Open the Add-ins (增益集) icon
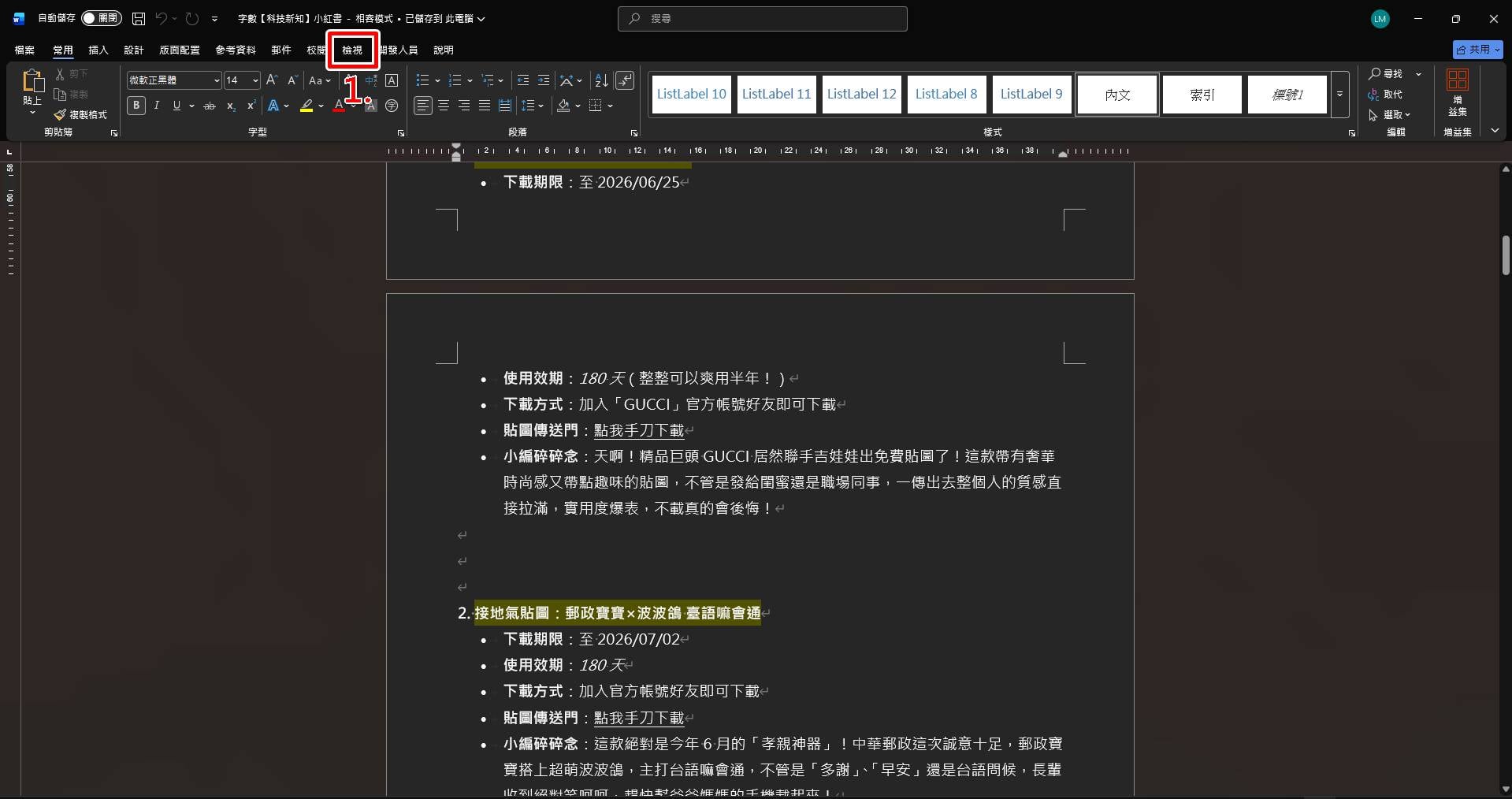 (1457, 92)
